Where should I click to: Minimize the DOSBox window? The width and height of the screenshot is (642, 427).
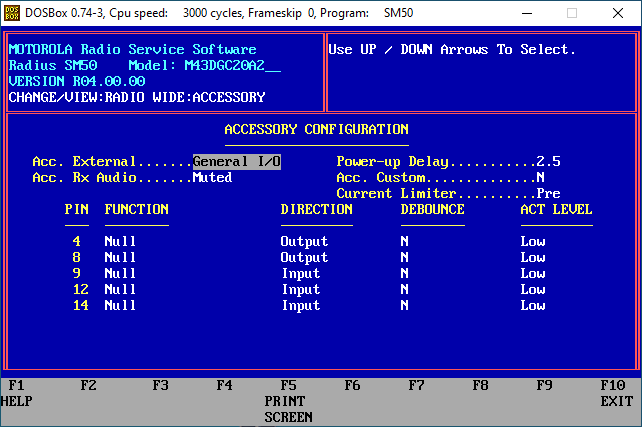tap(527, 13)
